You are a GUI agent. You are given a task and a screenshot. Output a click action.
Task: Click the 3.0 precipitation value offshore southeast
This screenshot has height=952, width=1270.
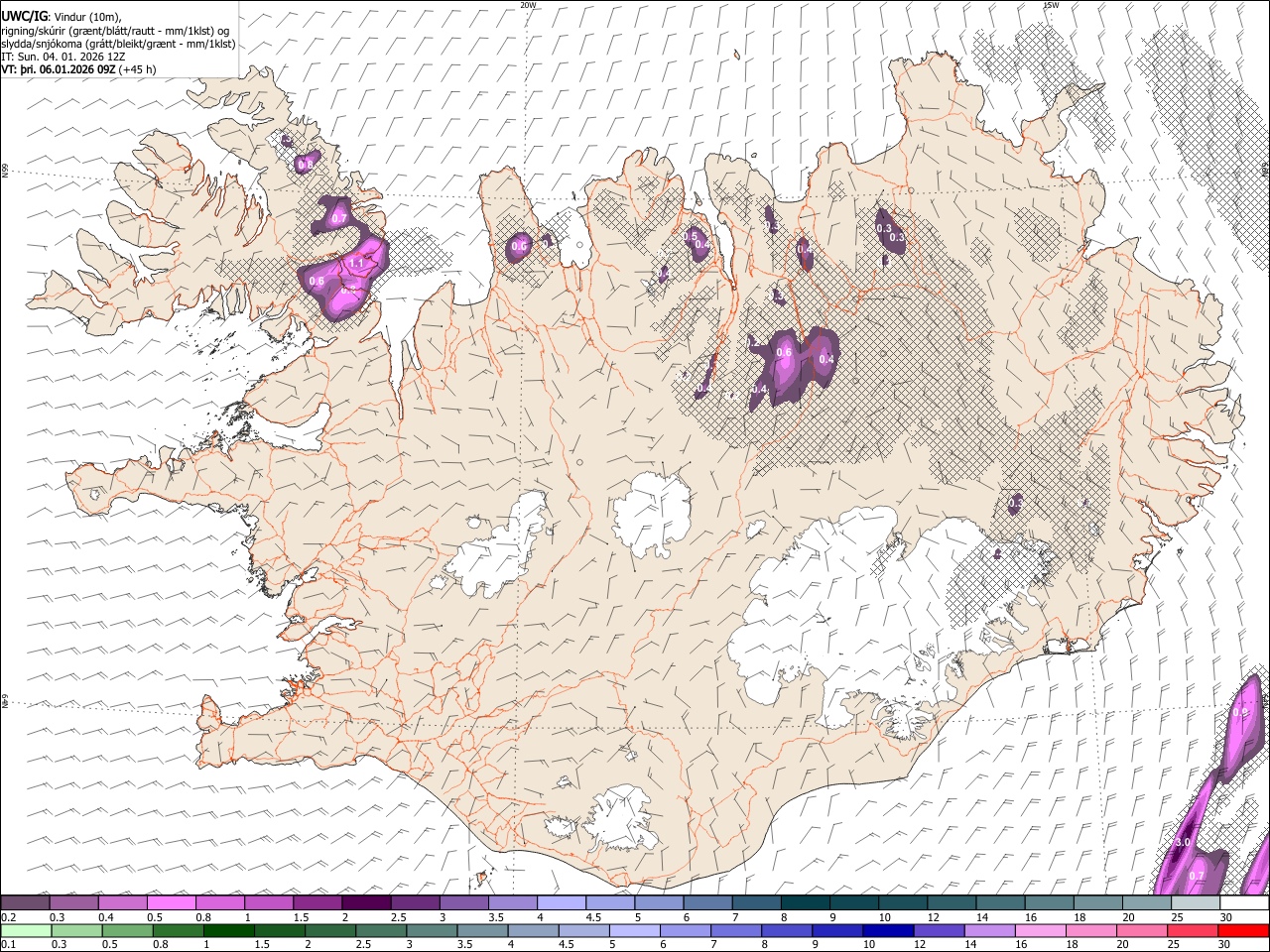pyautogui.click(x=1182, y=842)
